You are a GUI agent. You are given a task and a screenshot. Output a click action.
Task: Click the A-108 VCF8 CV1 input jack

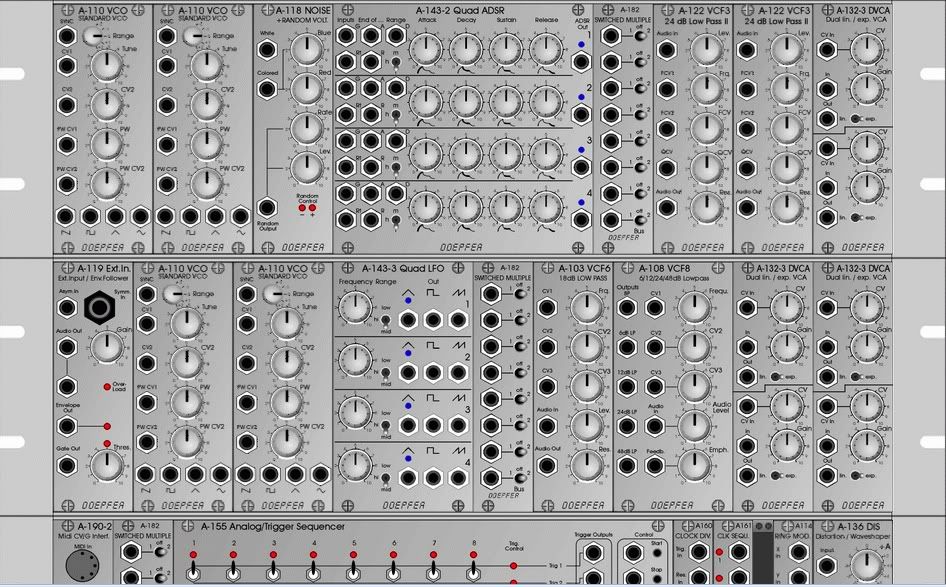pos(655,308)
